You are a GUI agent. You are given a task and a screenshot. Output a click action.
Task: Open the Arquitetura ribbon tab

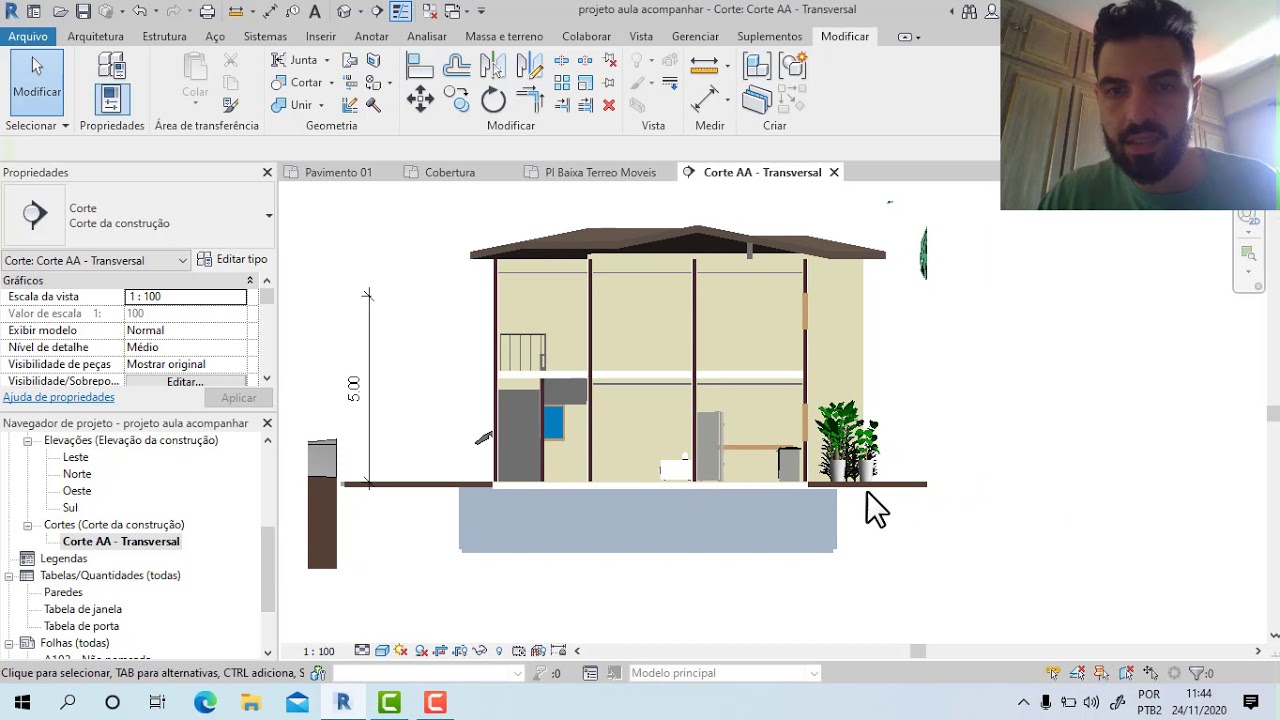coord(95,36)
